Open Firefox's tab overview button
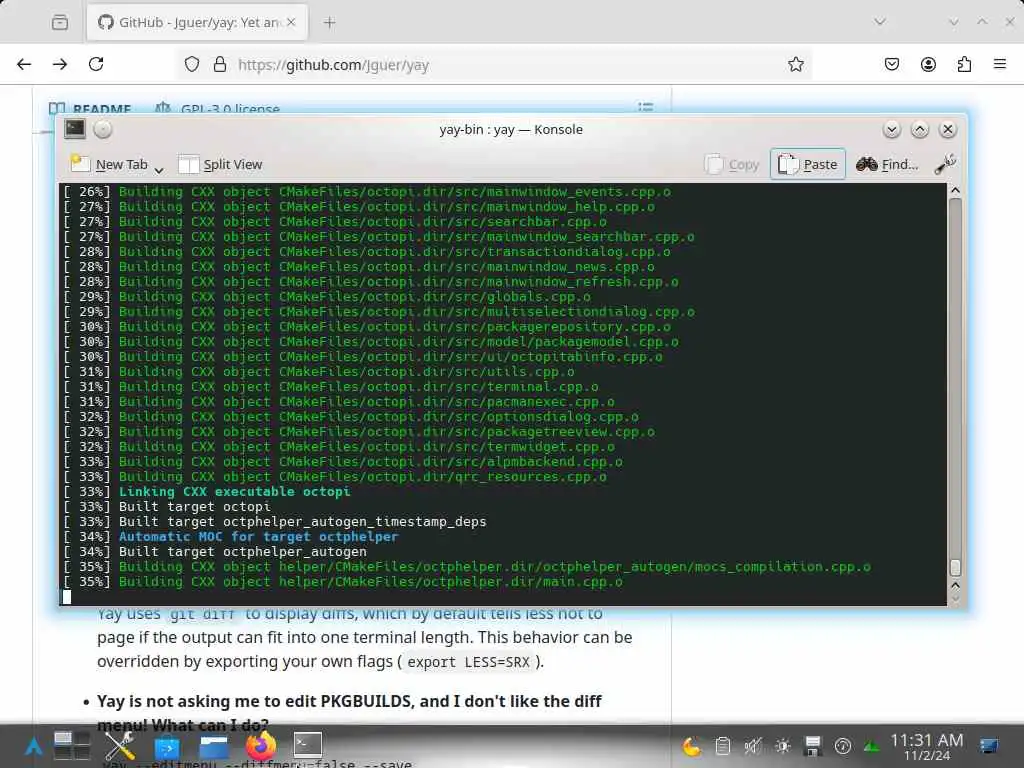This screenshot has width=1024, height=768. 59,22
